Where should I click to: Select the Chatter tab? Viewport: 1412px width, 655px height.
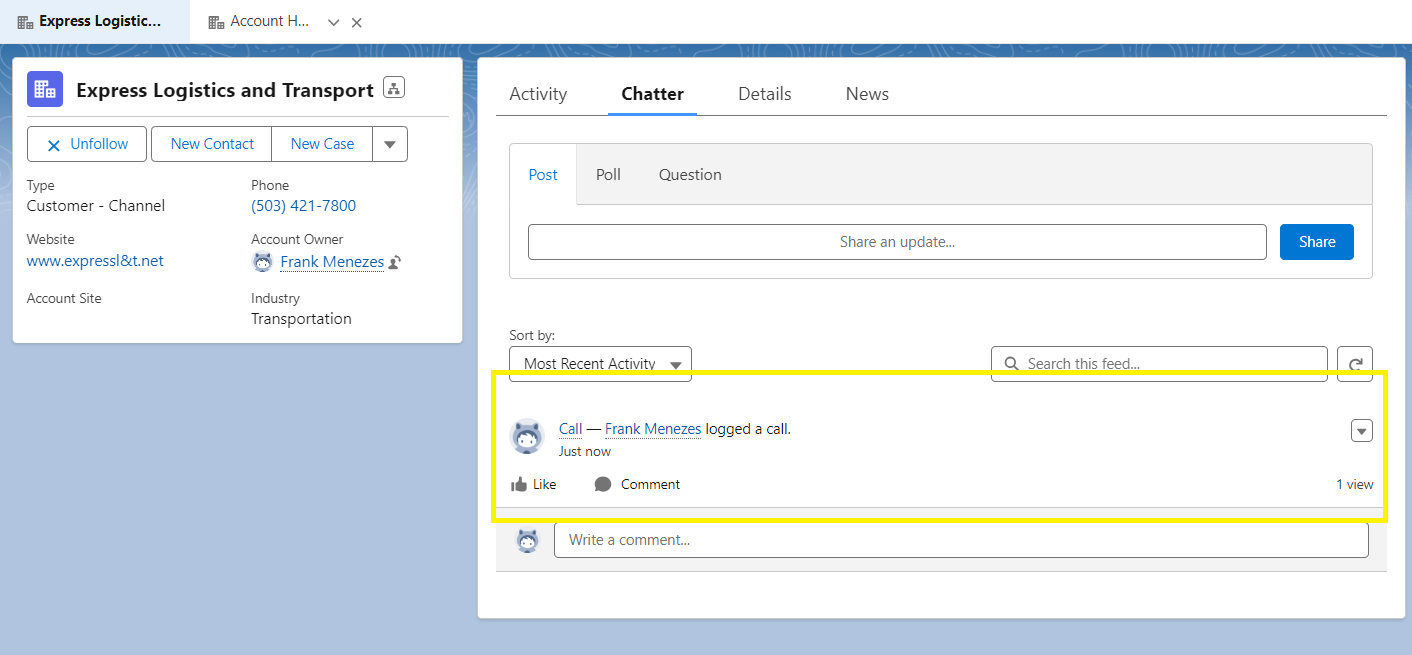click(x=653, y=94)
